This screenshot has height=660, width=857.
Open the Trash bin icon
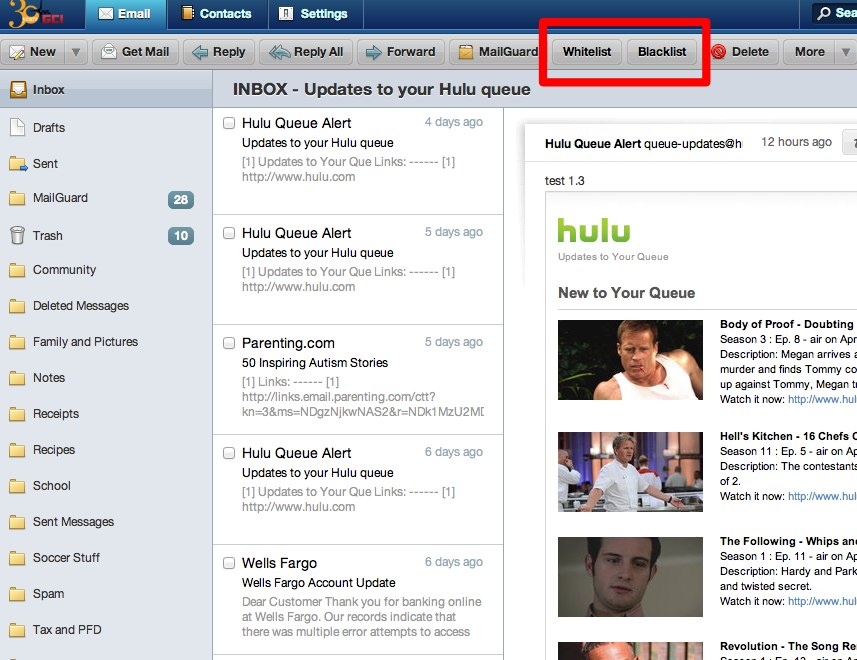tap(17, 235)
